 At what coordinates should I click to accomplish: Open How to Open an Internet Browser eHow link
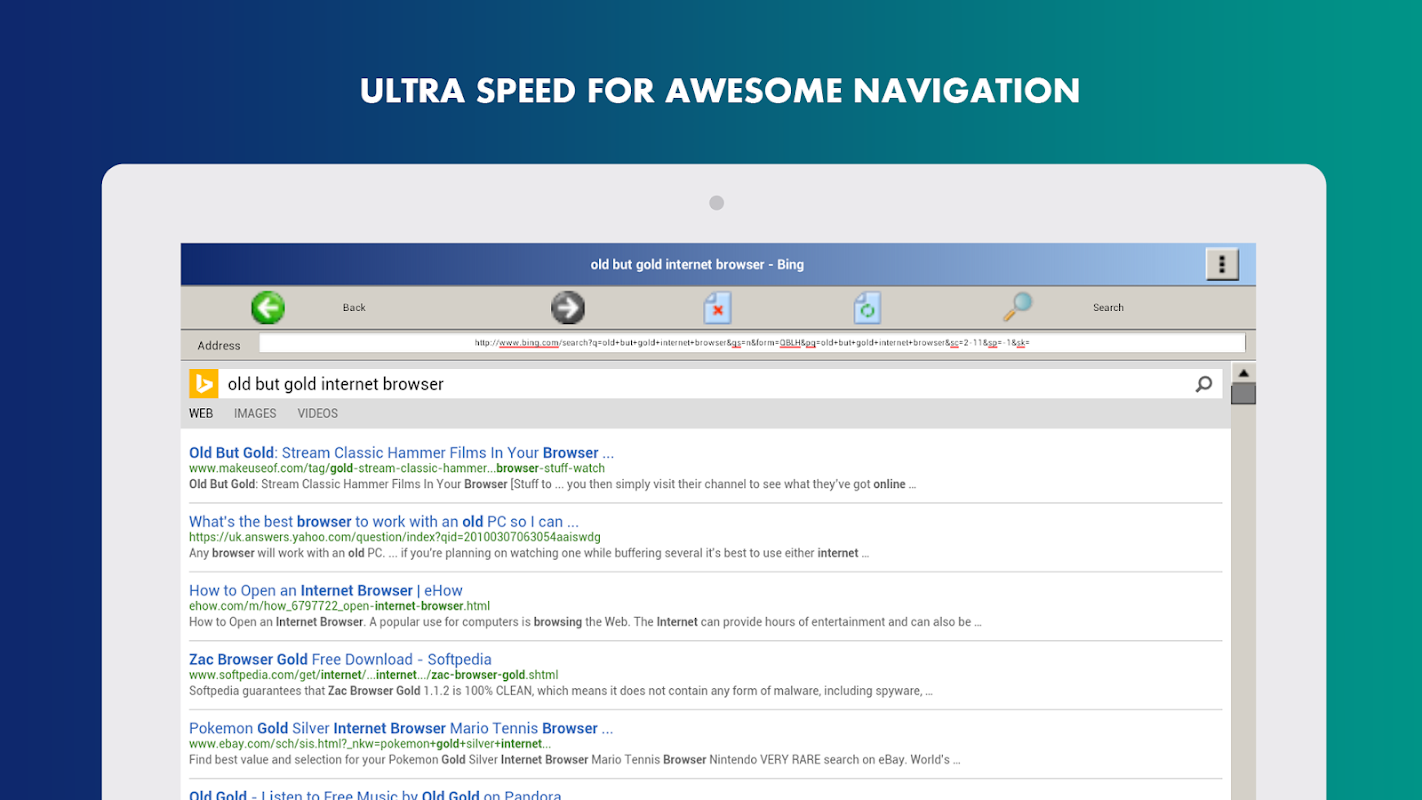325,590
